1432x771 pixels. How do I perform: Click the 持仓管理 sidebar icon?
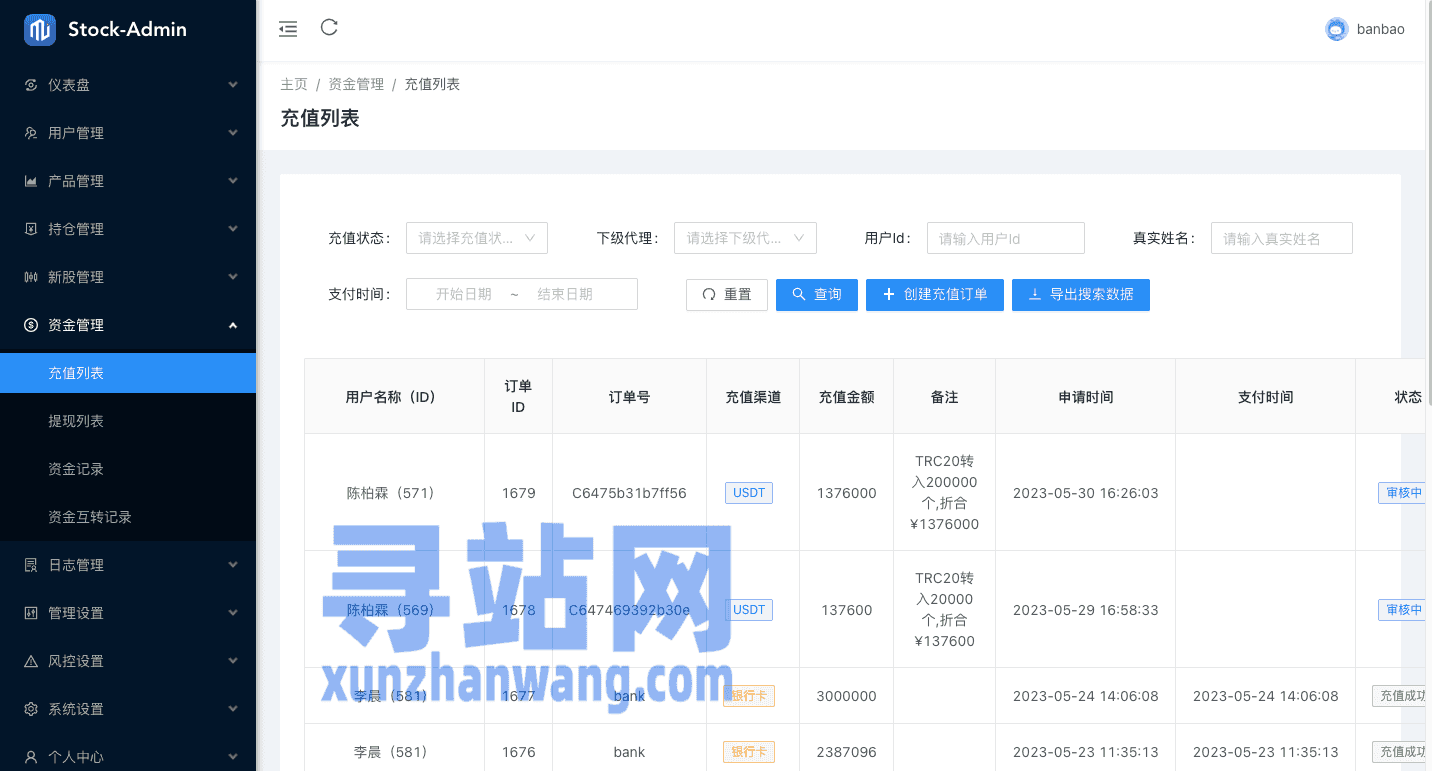pyautogui.click(x=31, y=229)
